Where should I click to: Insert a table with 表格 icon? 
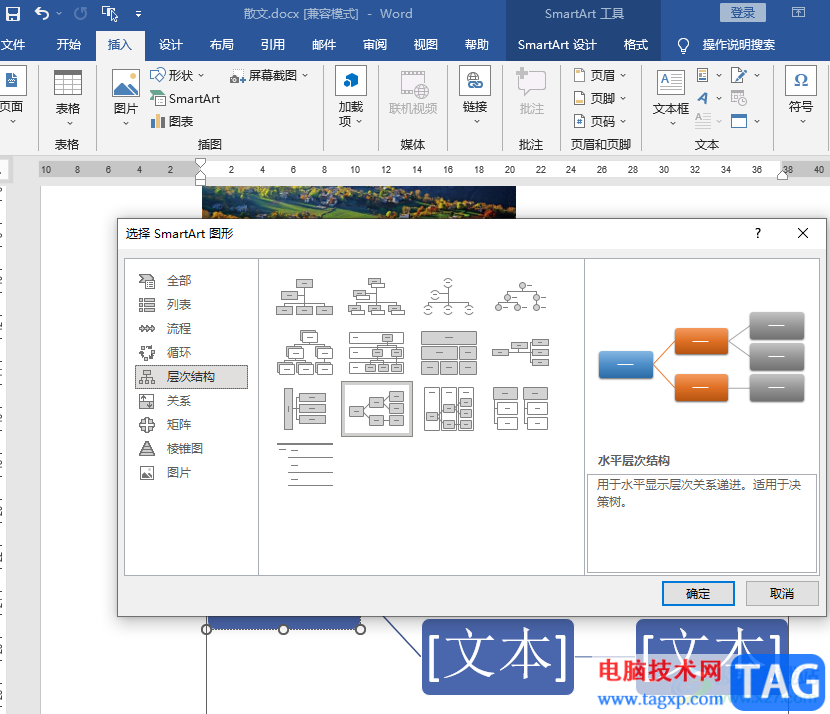68,98
